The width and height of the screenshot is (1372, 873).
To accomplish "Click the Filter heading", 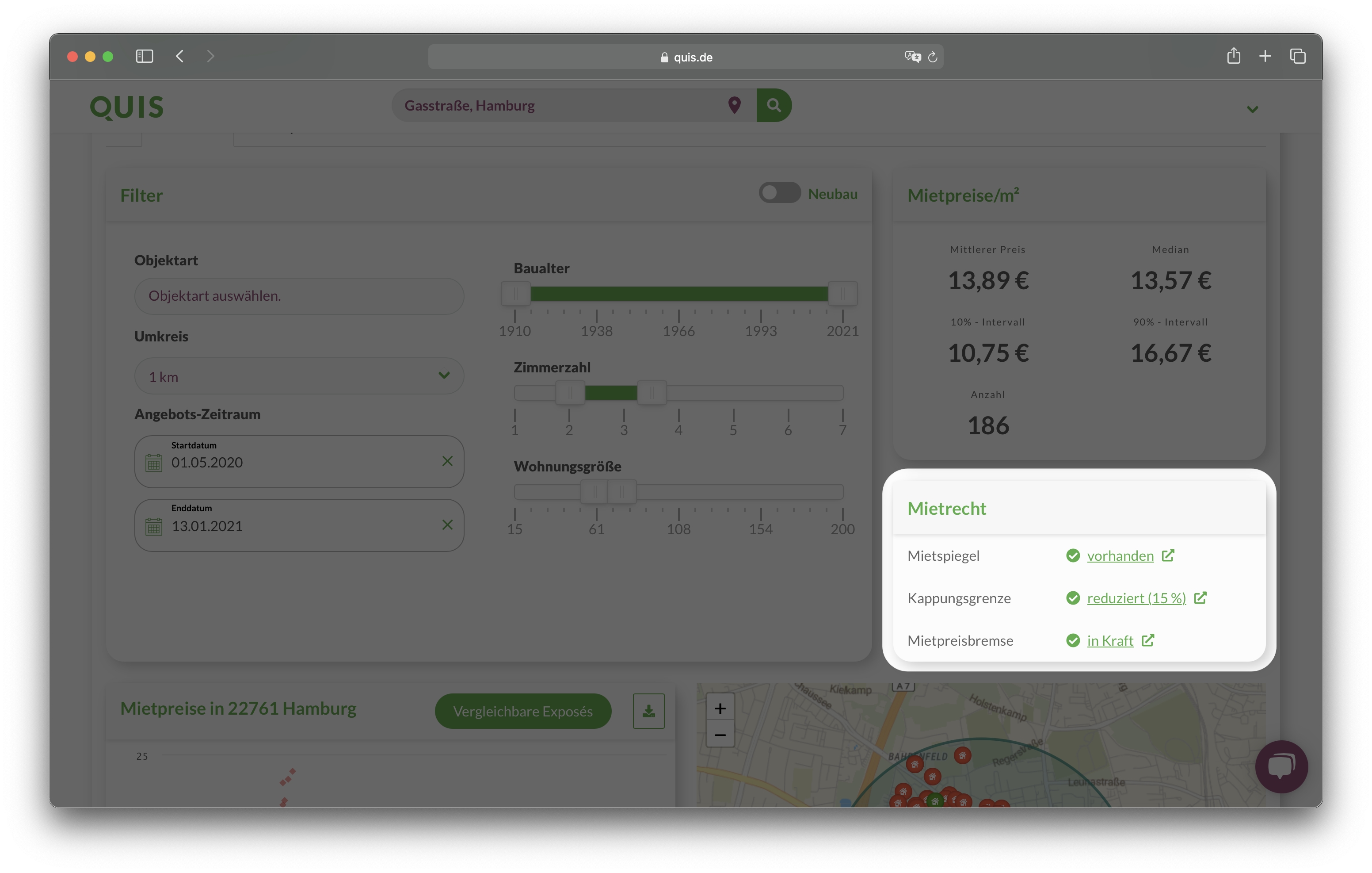I will 141,195.
